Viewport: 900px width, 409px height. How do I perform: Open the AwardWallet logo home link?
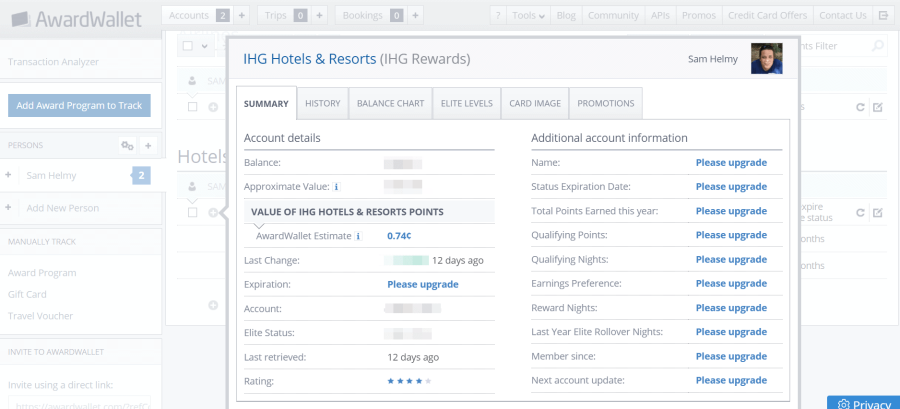(76, 20)
